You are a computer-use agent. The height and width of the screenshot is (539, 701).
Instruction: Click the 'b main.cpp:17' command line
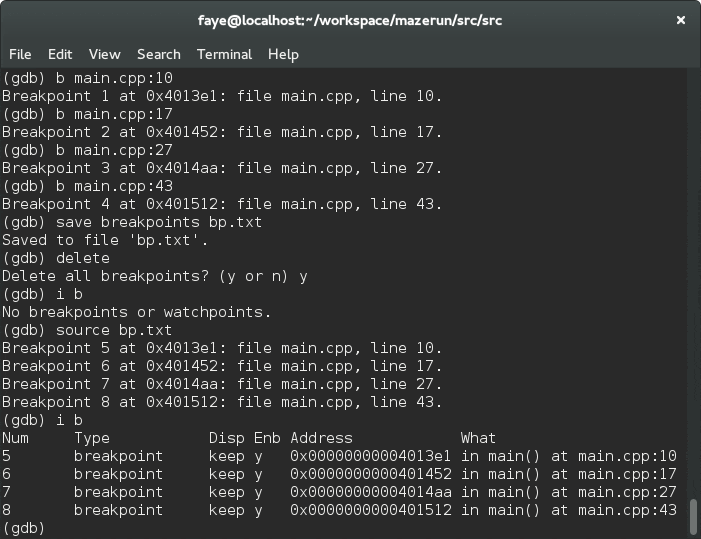tap(88, 114)
